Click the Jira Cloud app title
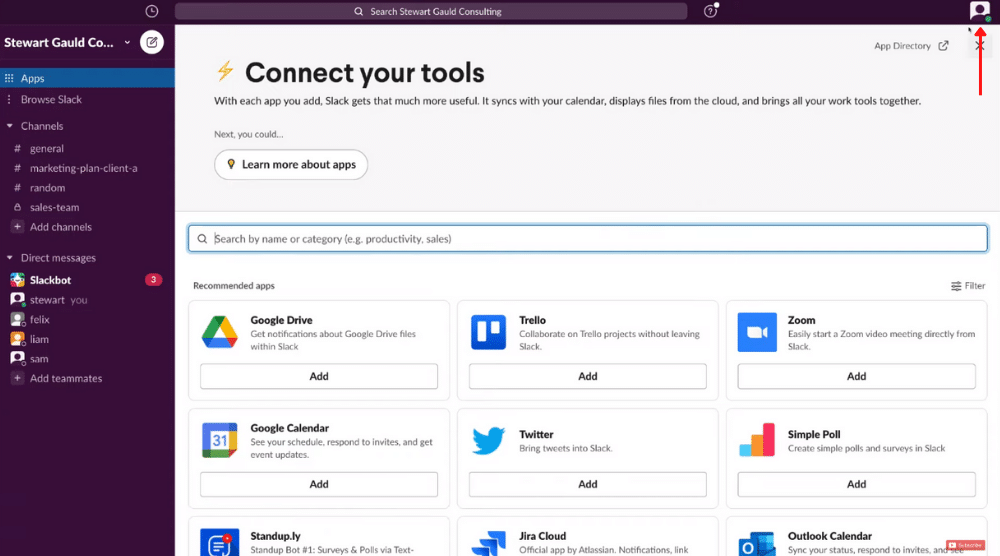The height and width of the screenshot is (556, 1000). point(543,536)
